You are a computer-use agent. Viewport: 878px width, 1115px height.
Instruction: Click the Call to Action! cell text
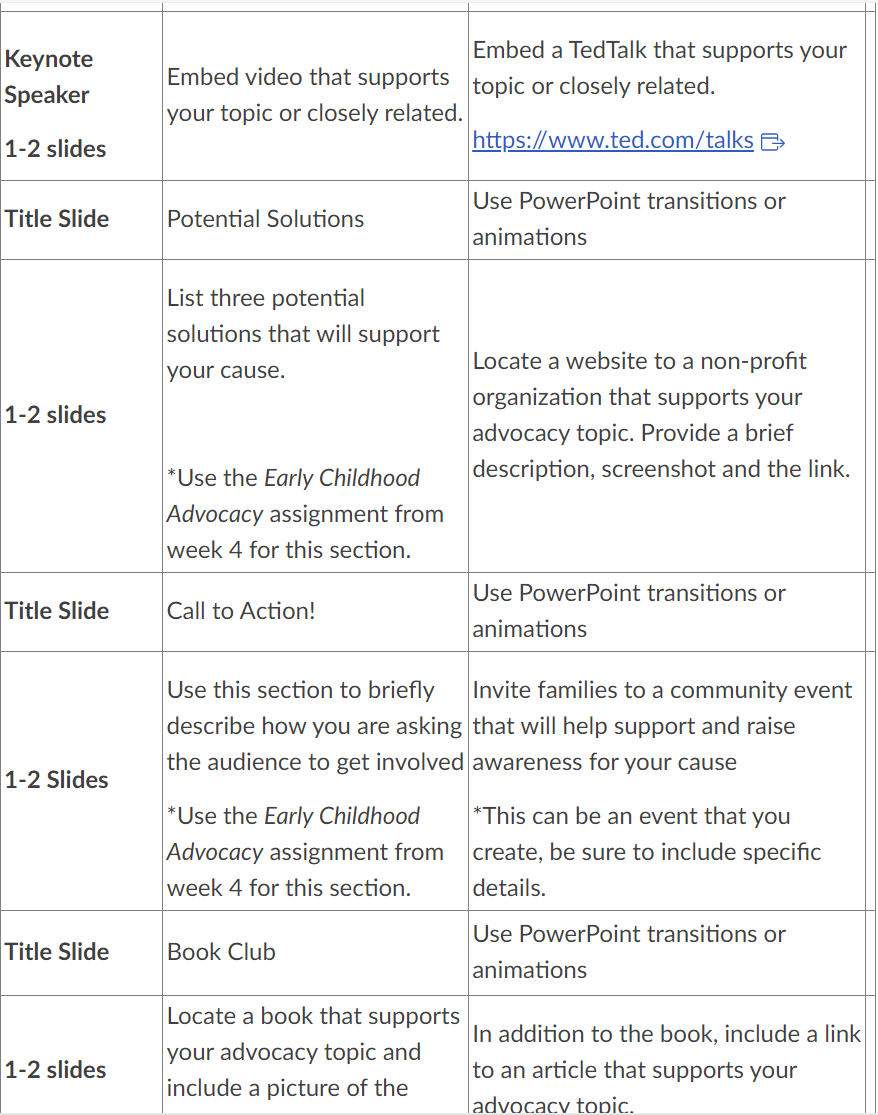click(x=241, y=611)
